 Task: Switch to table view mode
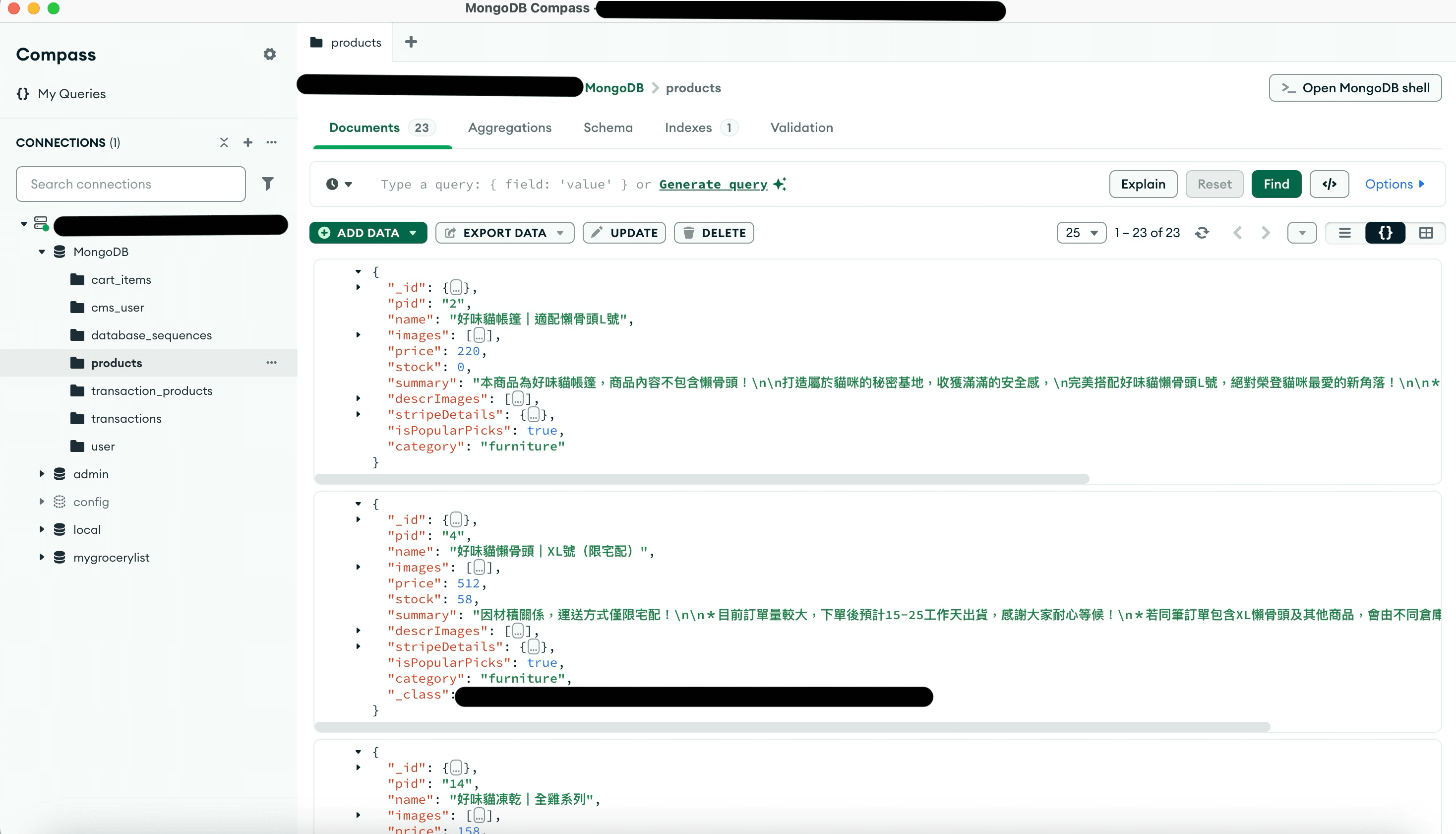[1426, 233]
